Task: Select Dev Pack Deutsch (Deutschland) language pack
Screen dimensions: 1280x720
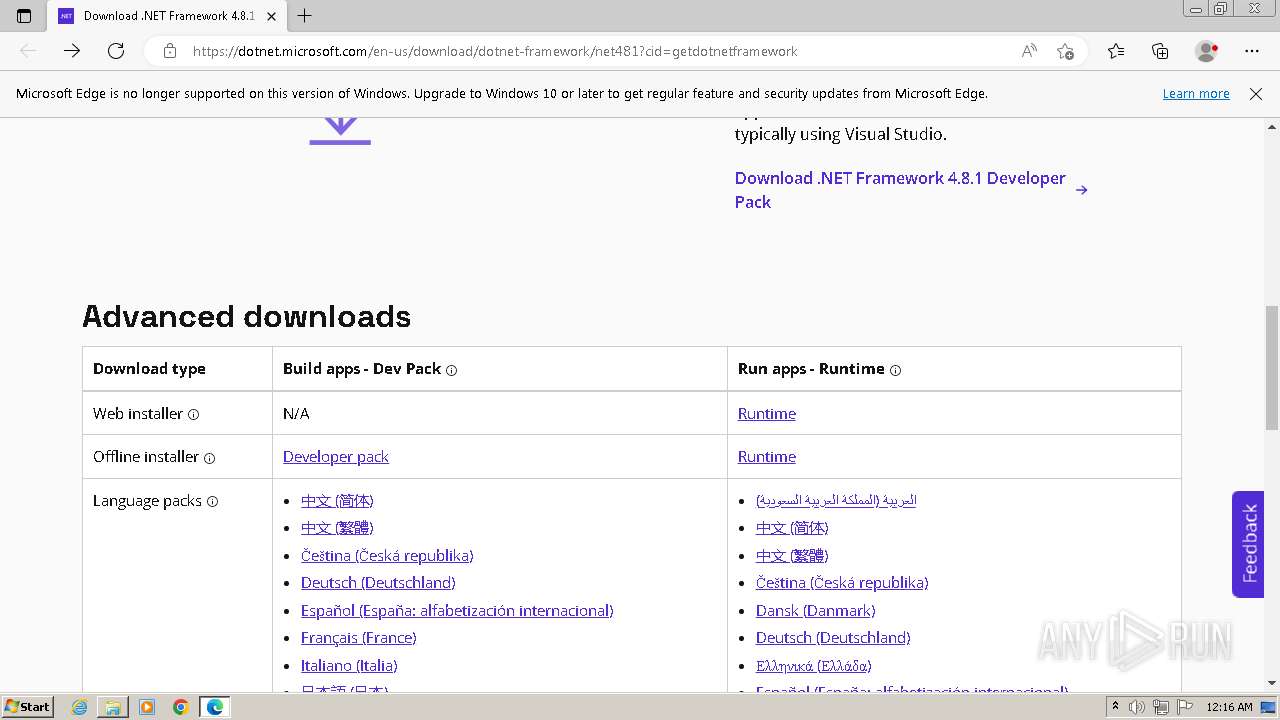Action: pos(378,582)
